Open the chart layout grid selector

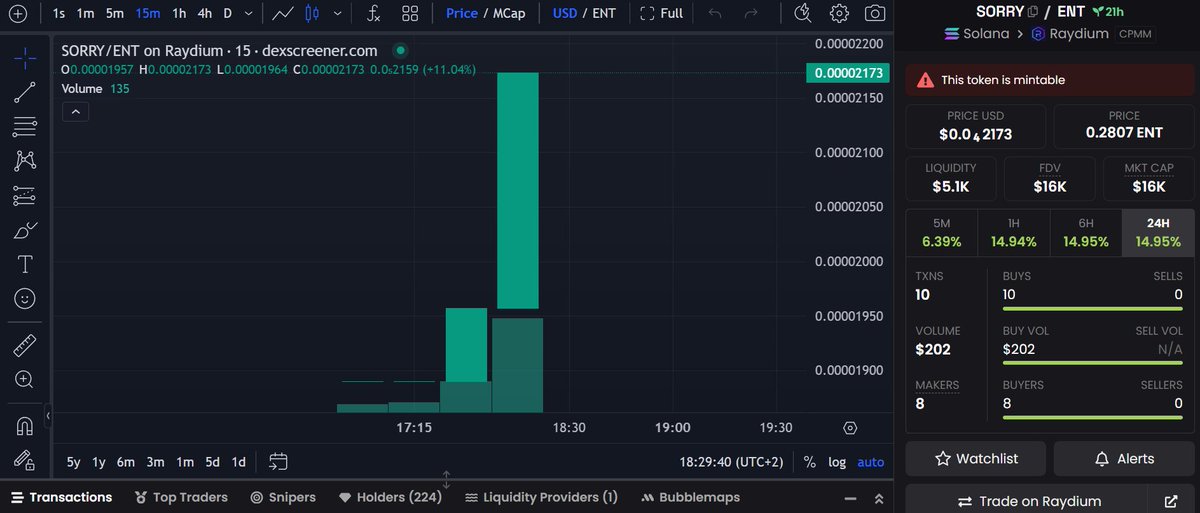click(x=410, y=14)
